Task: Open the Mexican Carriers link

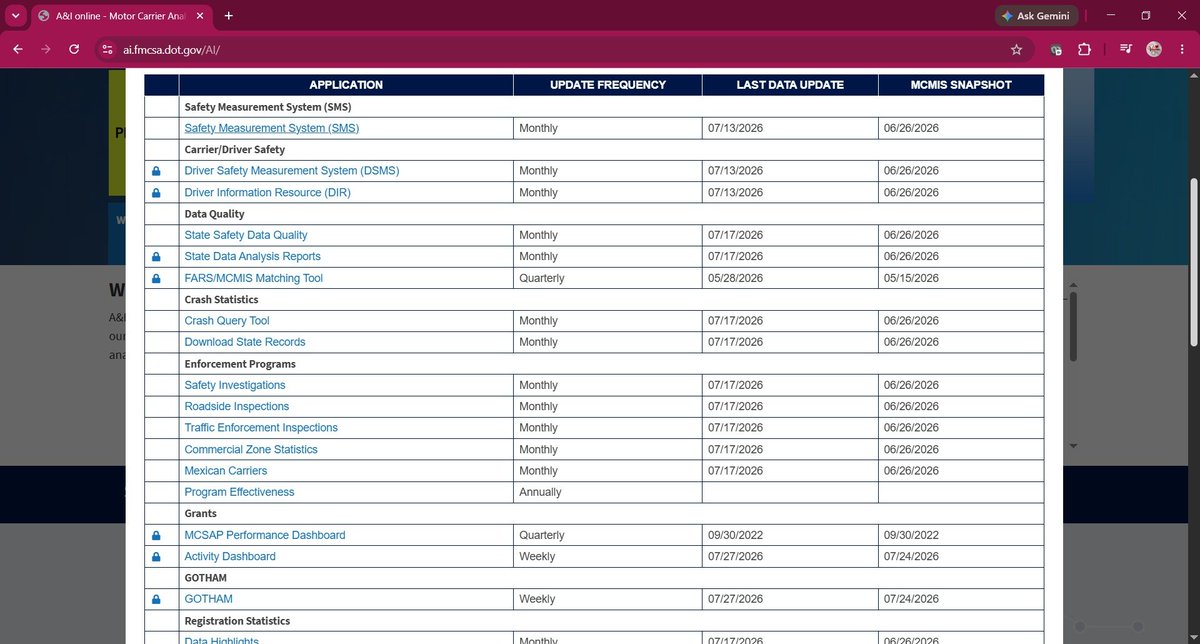Action: coord(226,470)
